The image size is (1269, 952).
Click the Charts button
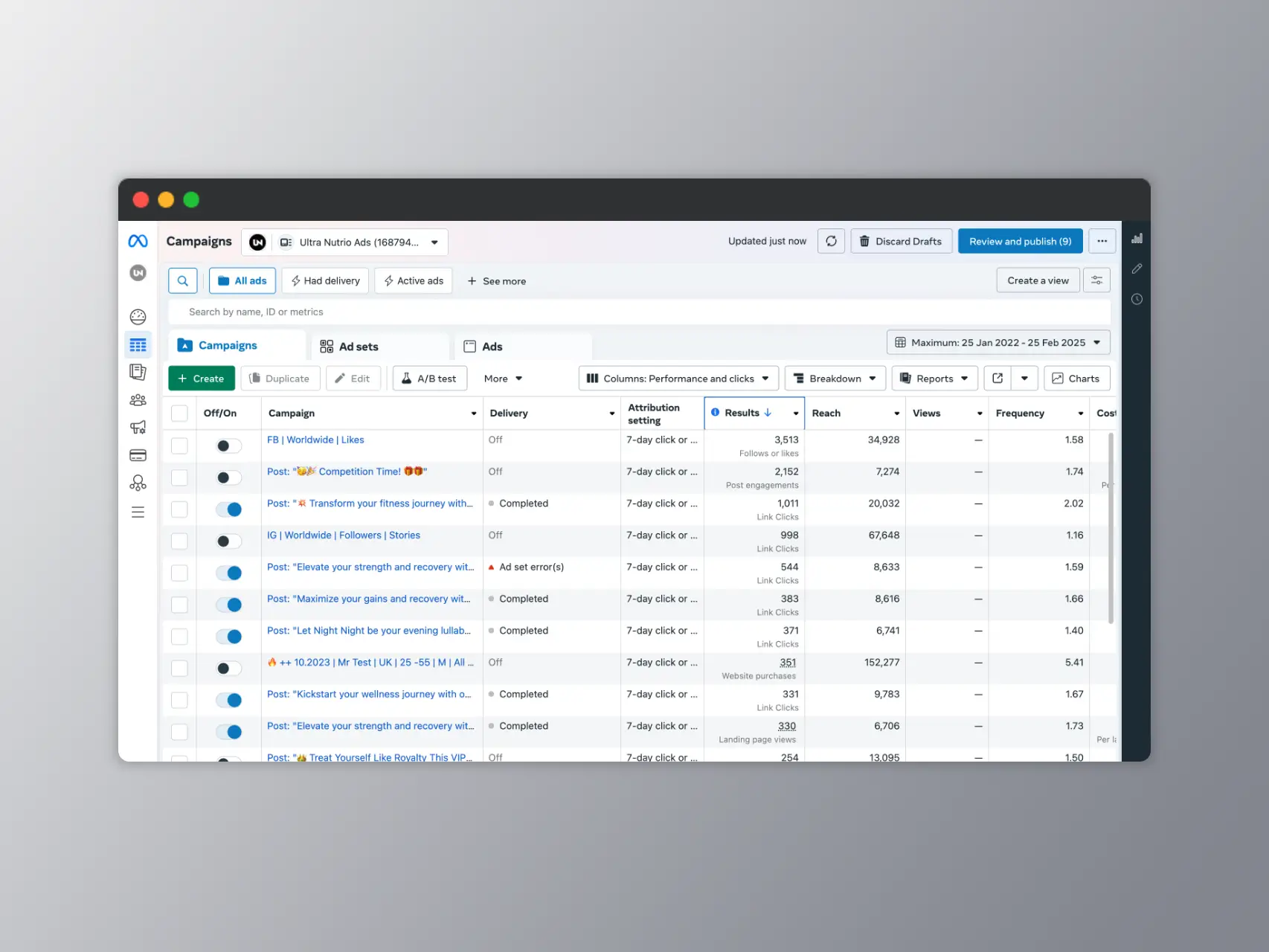tap(1076, 379)
